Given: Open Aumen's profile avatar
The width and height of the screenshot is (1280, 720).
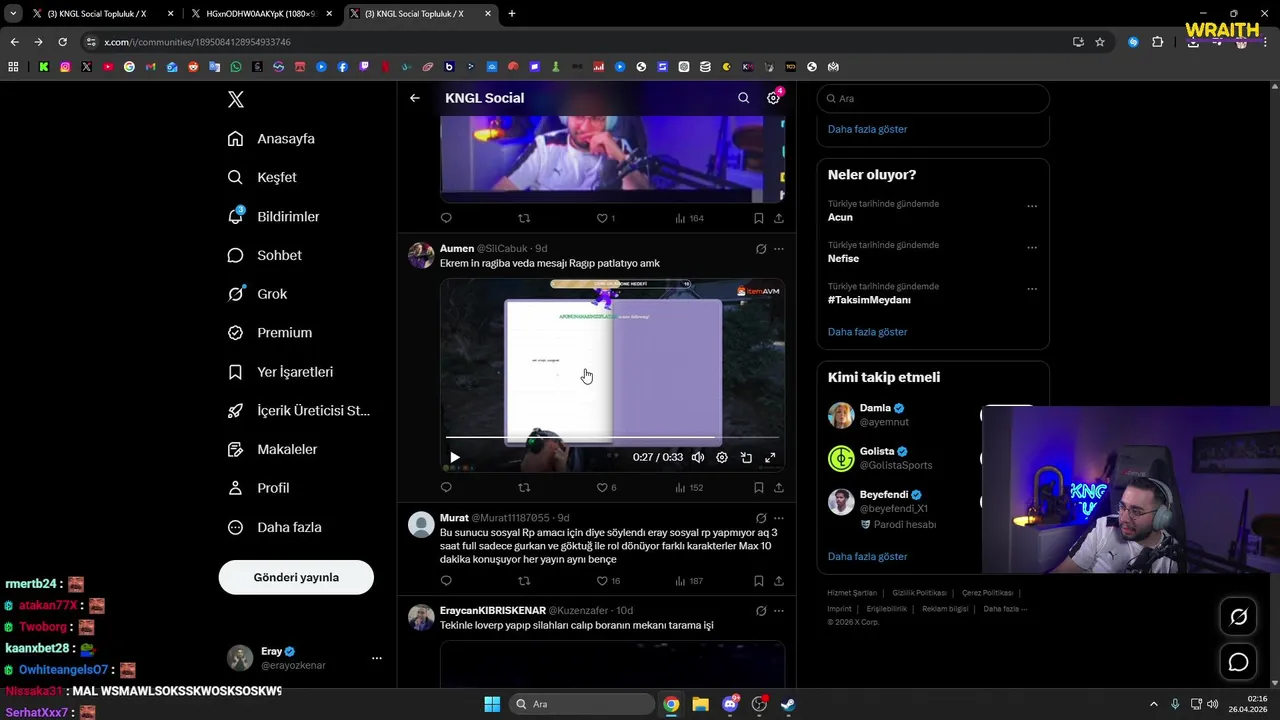Looking at the screenshot, I should (421, 255).
